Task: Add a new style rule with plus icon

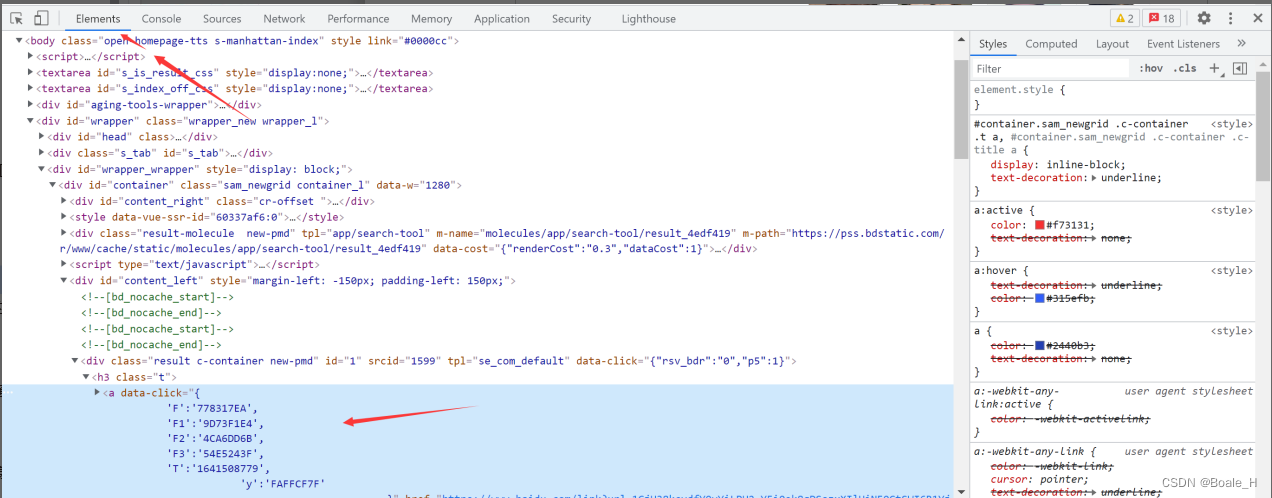Action: [1214, 68]
